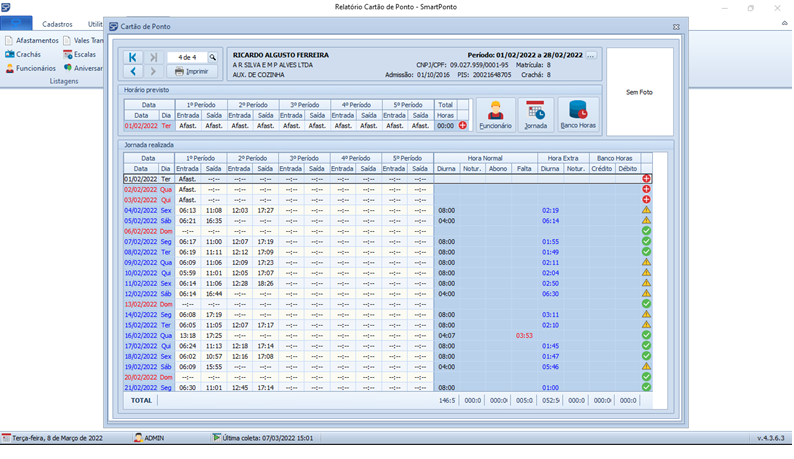
Task: Click warning icon on 04/02/2022 row
Action: (646, 210)
